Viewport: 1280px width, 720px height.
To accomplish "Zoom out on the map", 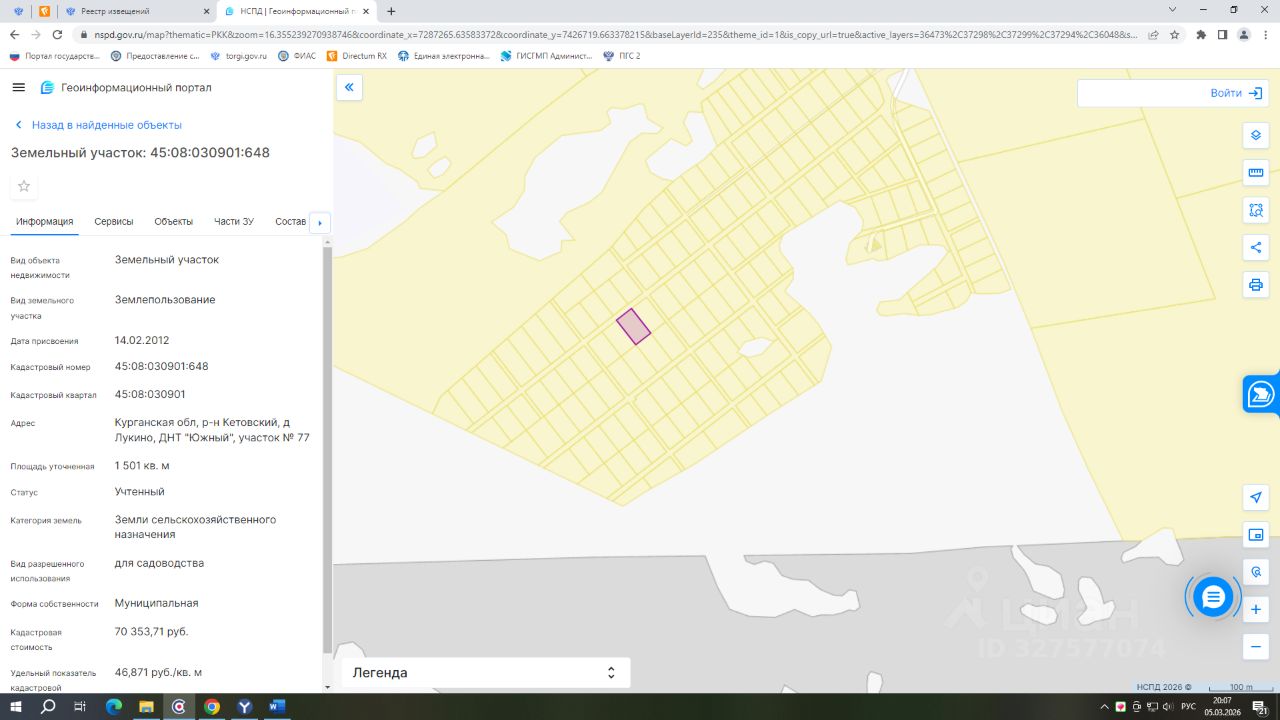I will [1256, 646].
